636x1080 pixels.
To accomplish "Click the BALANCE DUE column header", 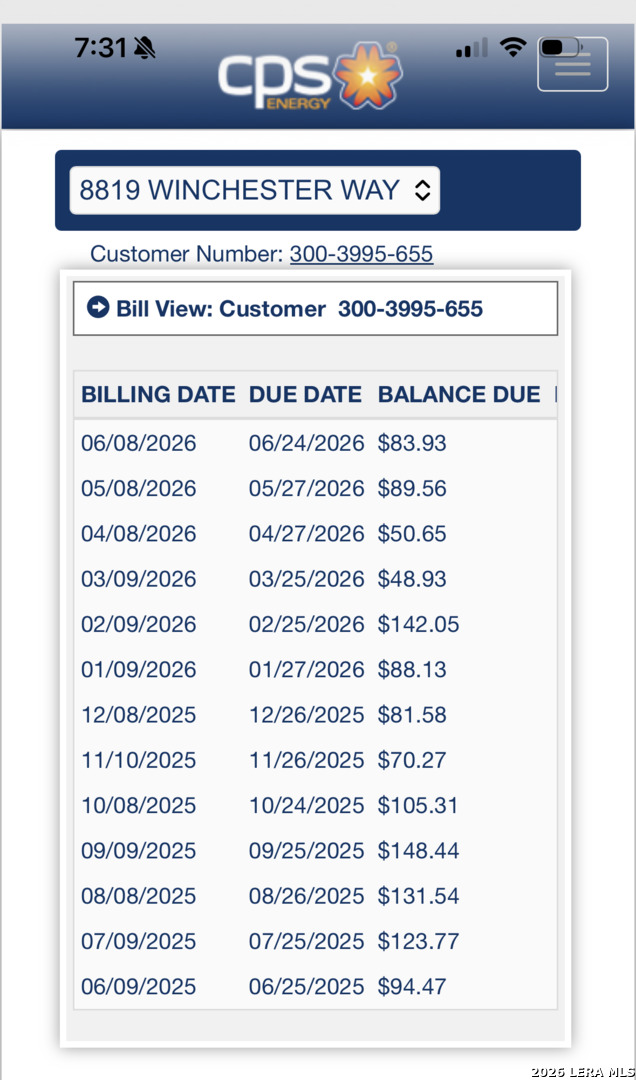I will point(459,395).
